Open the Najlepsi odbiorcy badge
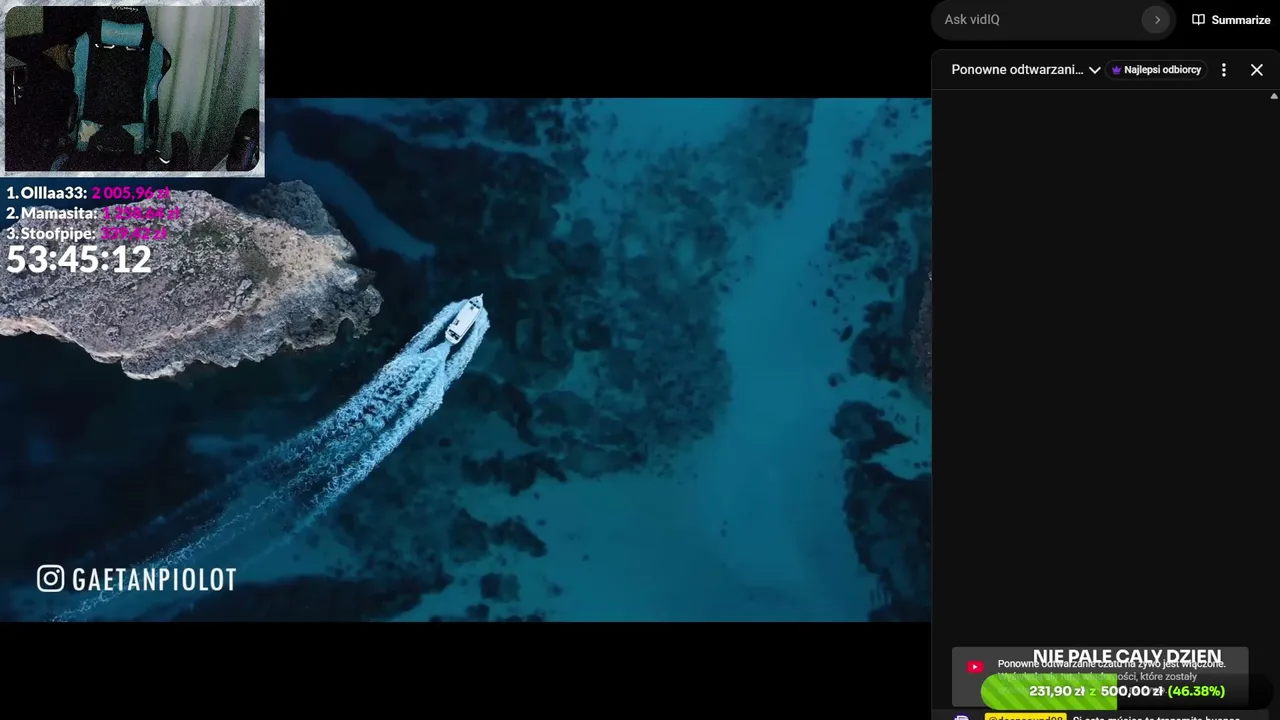 (x=1157, y=70)
